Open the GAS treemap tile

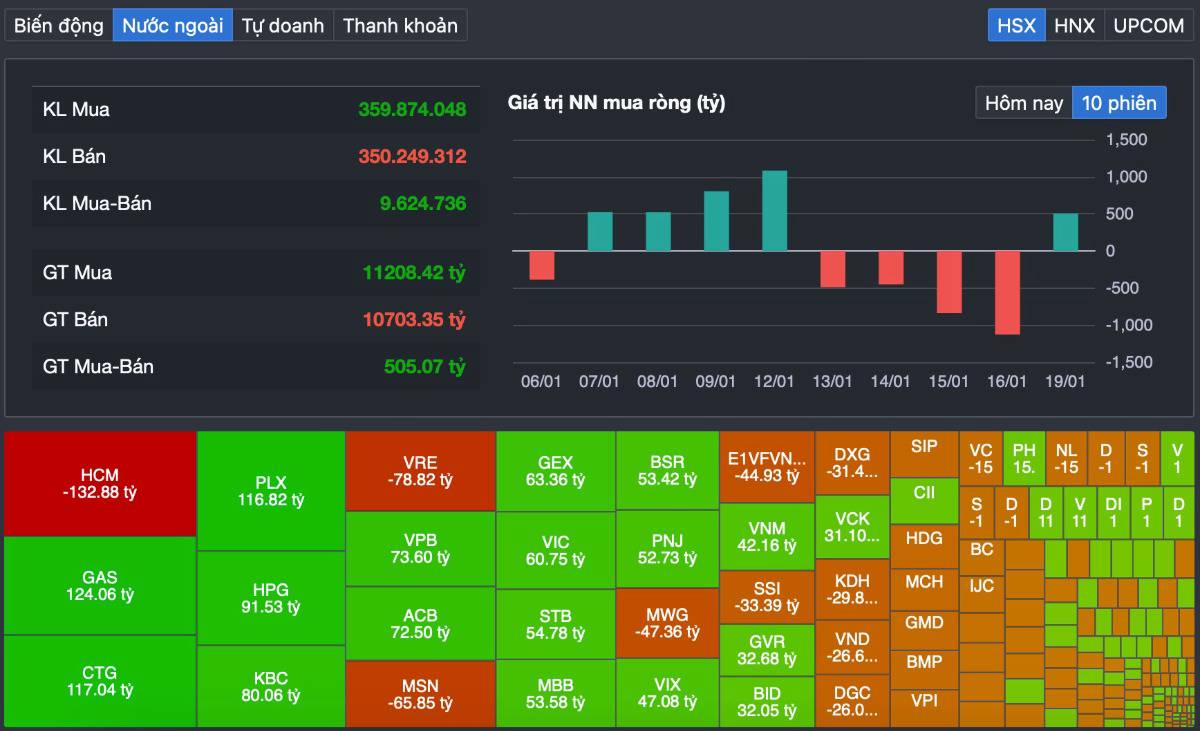click(x=100, y=585)
